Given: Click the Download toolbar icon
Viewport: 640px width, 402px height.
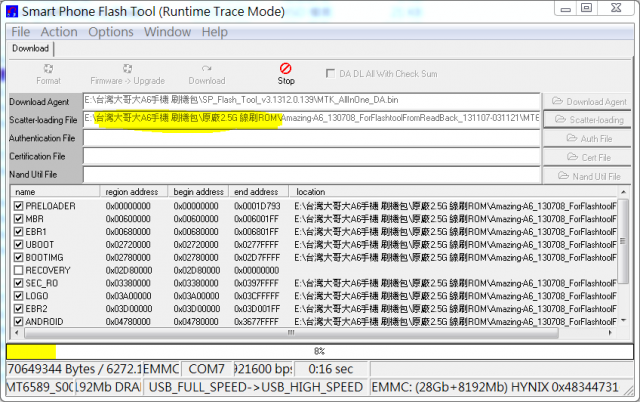Looking at the screenshot, I should click(207, 69).
